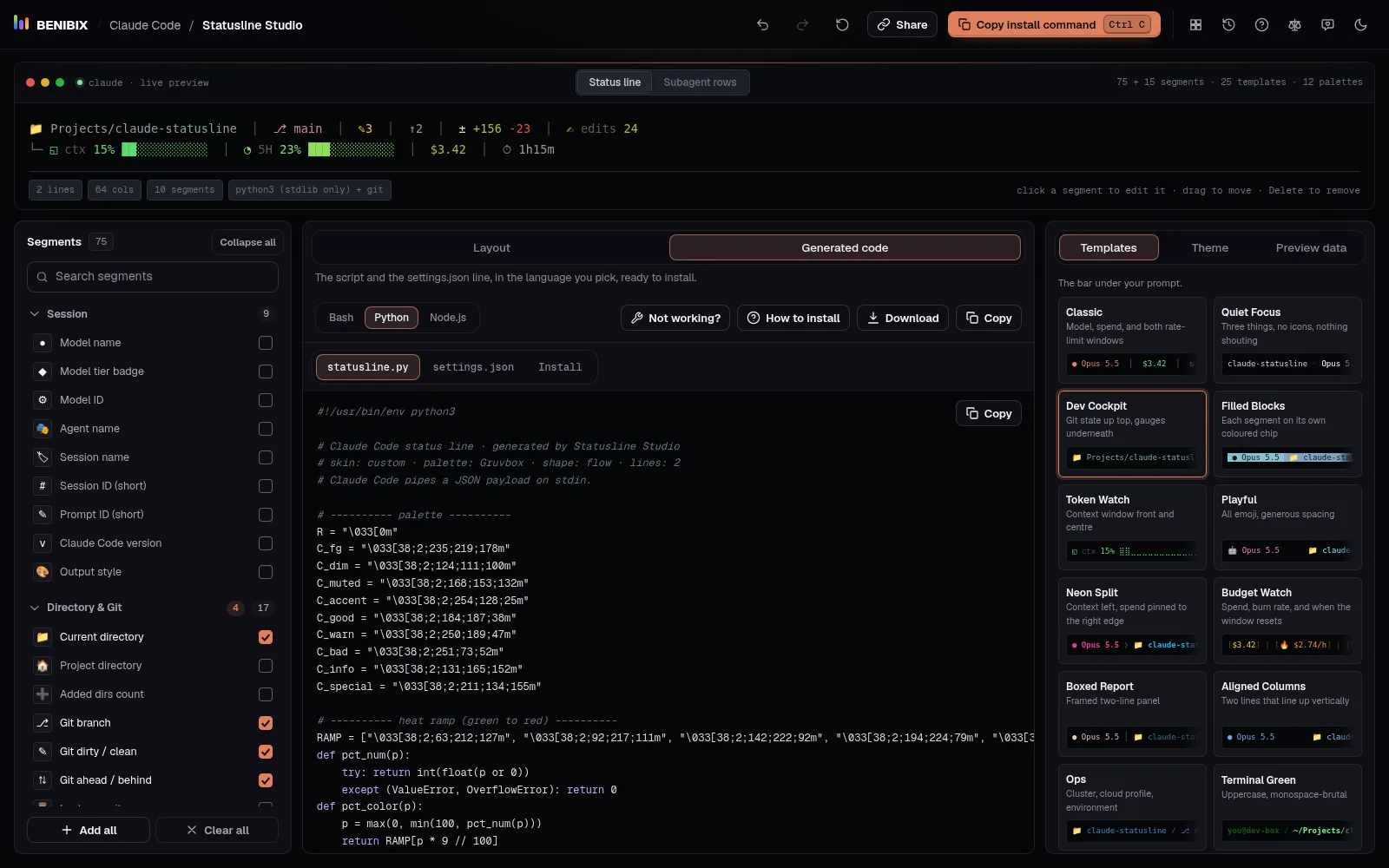This screenshot has height=868, width=1389.
Task: Click Collapse all segments button
Action: pyautogui.click(x=247, y=242)
